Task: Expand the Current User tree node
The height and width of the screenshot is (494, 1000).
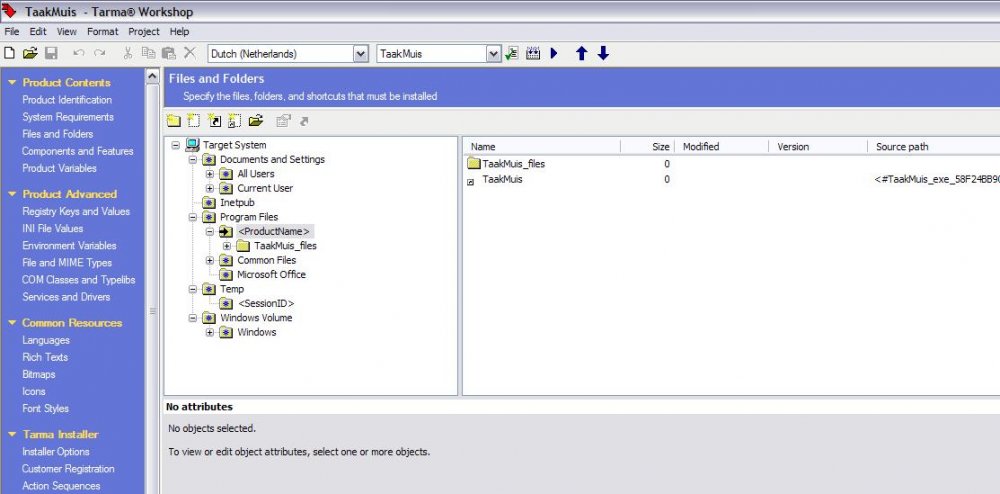Action: (210, 189)
